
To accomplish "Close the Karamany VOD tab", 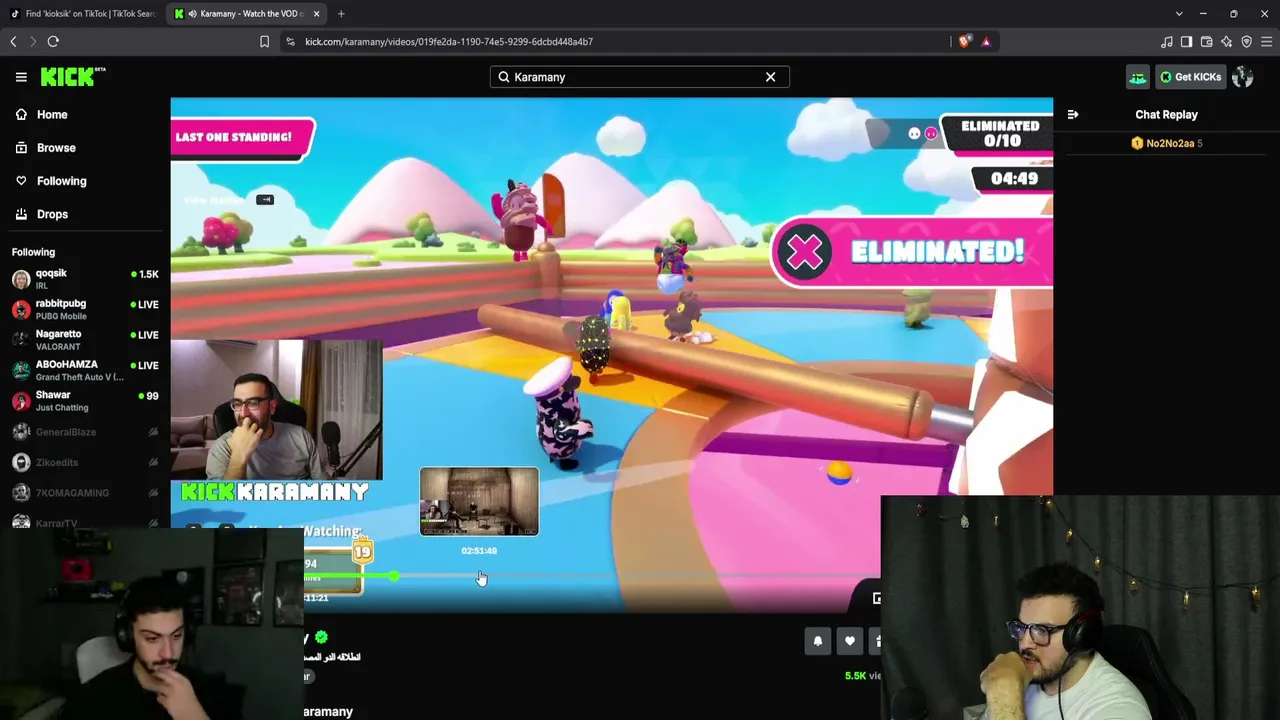I will point(317,14).
